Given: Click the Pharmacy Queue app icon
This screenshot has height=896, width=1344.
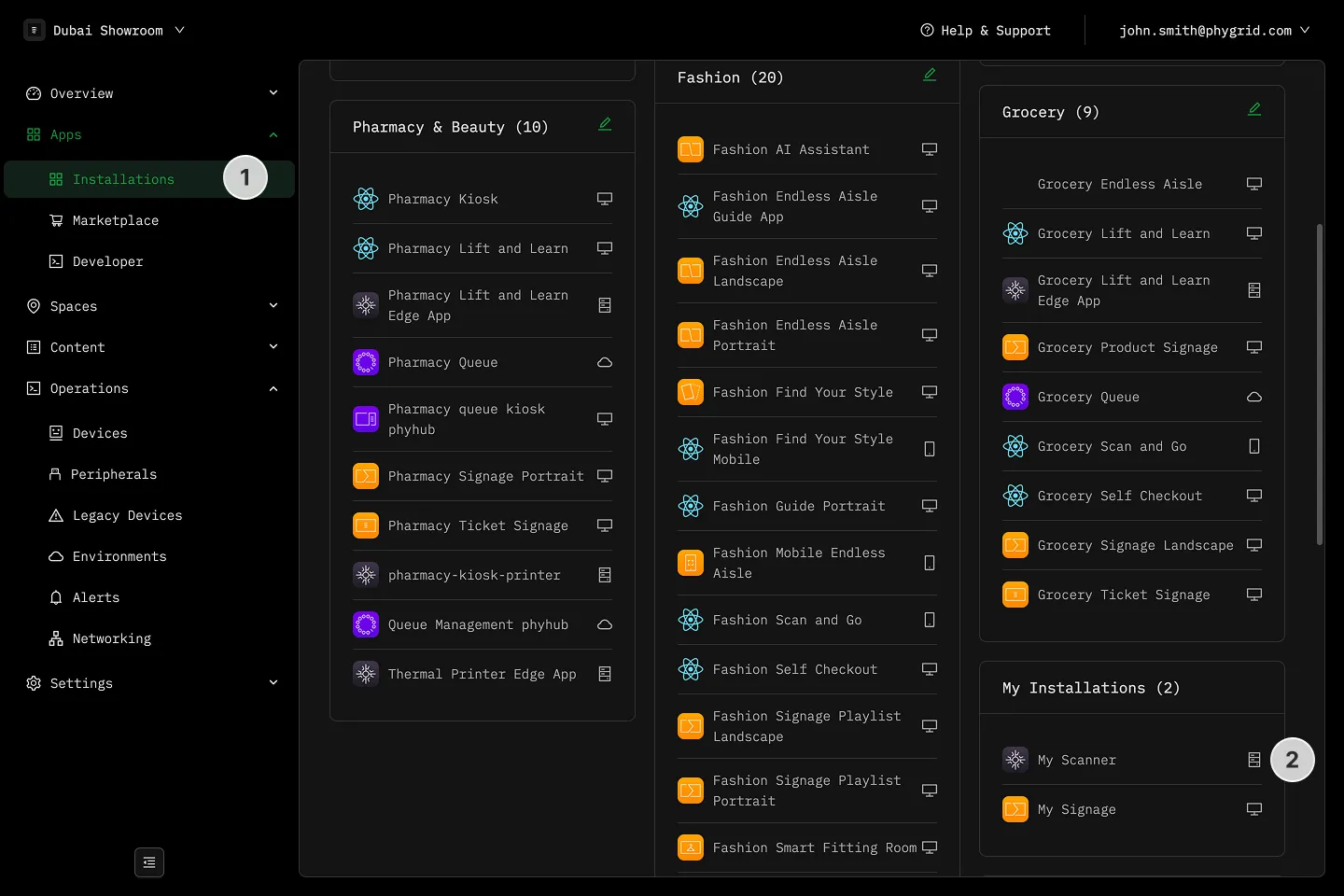Looking at the screenshot, I should pos(366,362).
